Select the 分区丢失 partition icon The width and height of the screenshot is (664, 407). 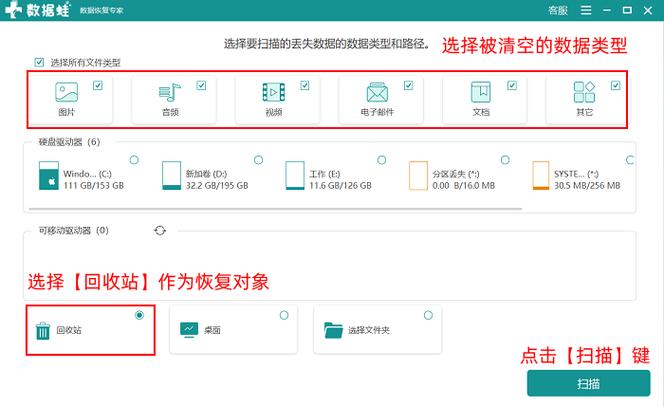418,175
